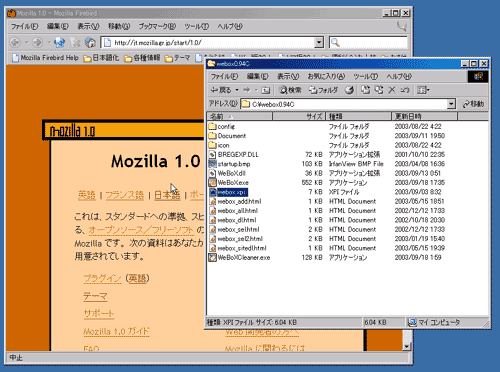Select webox.xpi file
Screen dimensions: 500x372
click(228, 192)
